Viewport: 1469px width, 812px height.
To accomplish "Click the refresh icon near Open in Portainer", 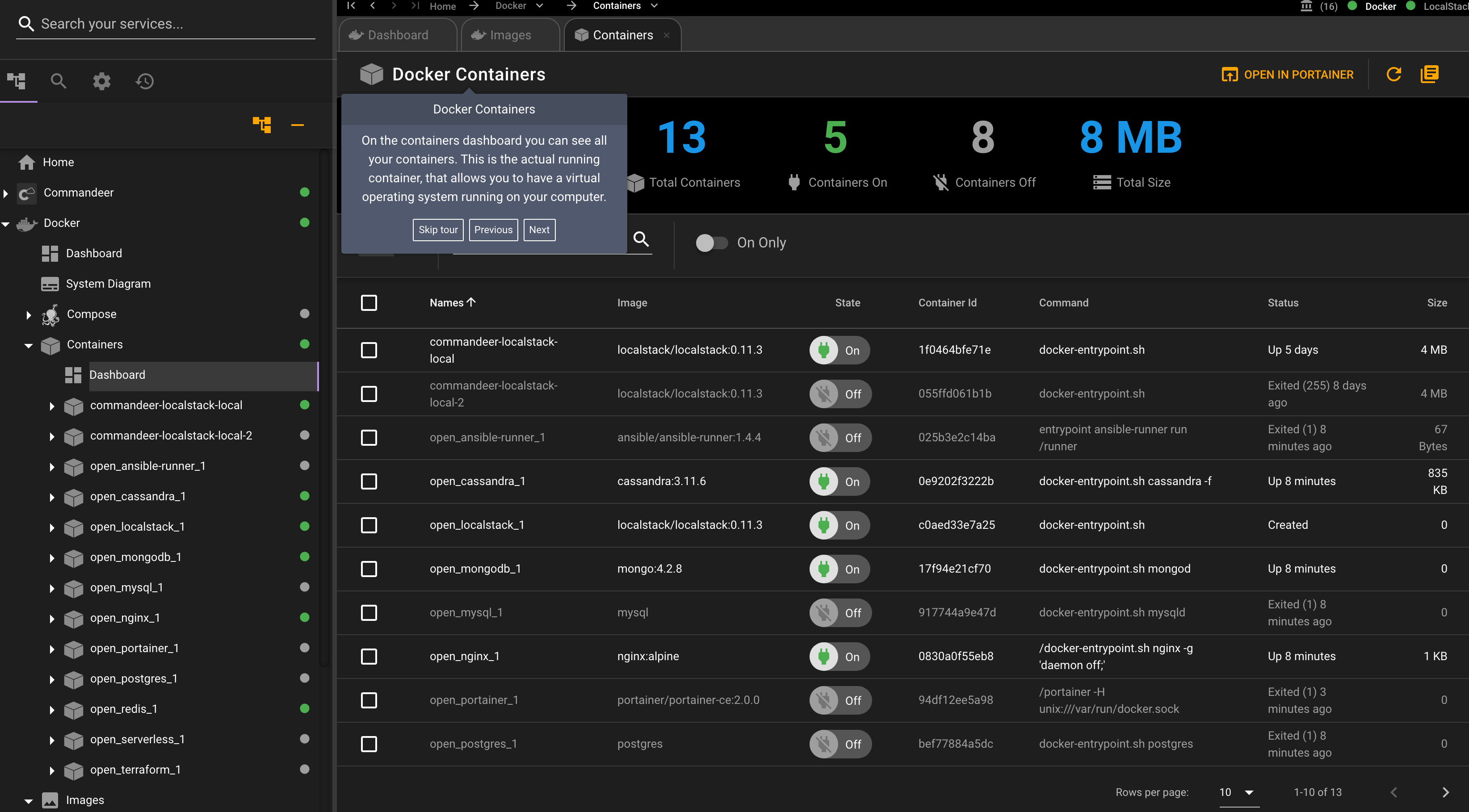I will 1394,74.
